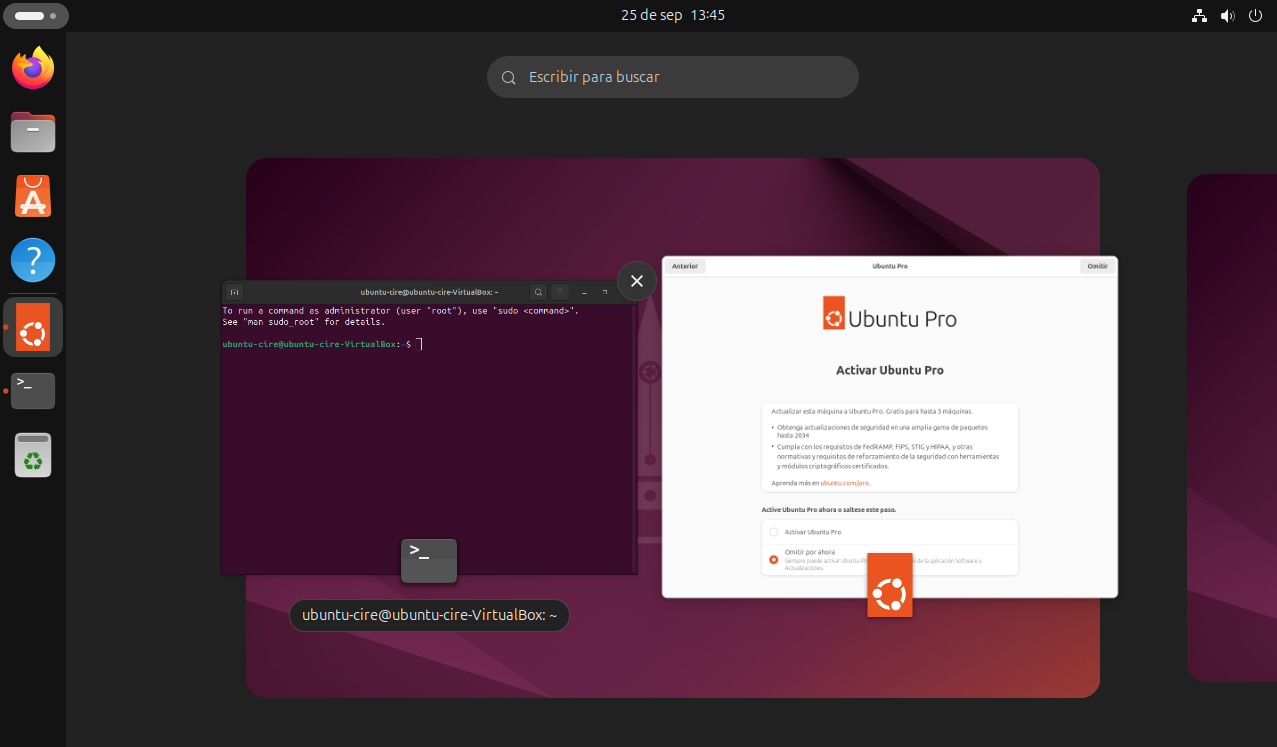
Task: Switch to the adjacent workspace on the right
Action: 1231,428
